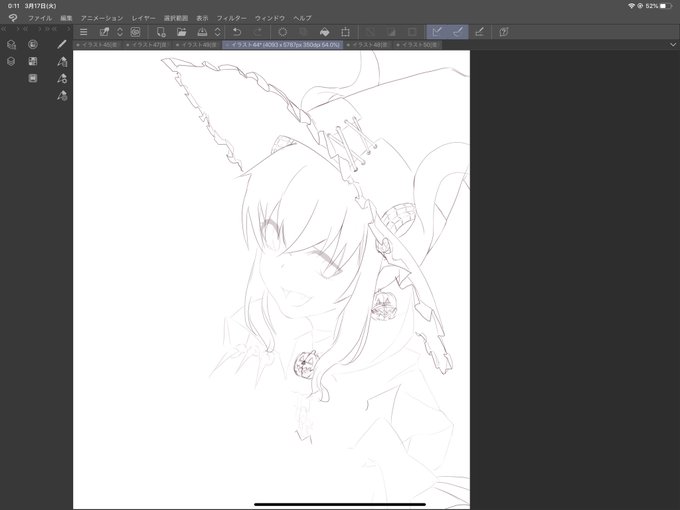Click the Fill bucket icon
The width and height of the screenshot is (680, 510).
pyautogui.click(x=324, y=32)
